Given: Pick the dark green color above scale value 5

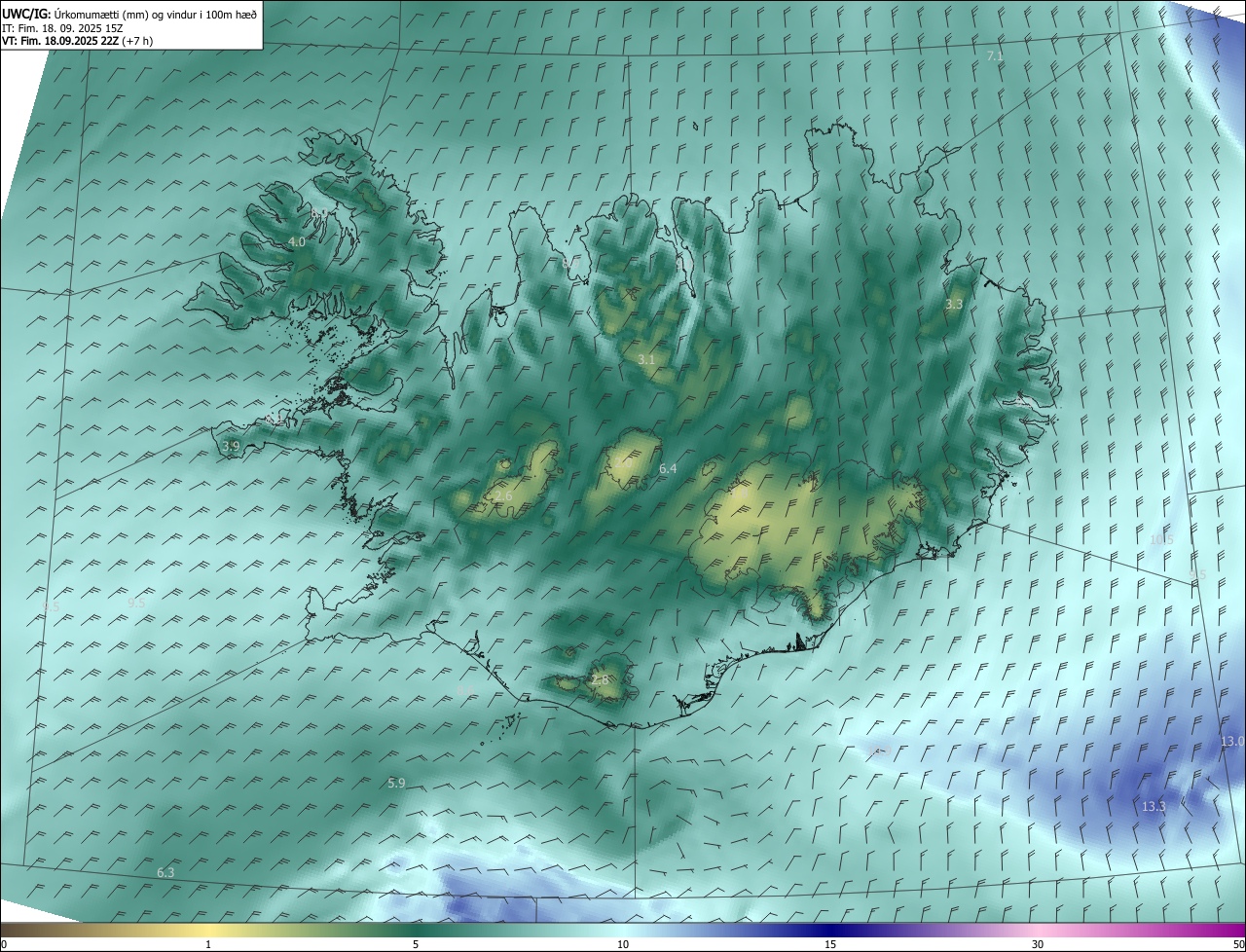Looking at the screenshot, I should click(x=416, y=930).
